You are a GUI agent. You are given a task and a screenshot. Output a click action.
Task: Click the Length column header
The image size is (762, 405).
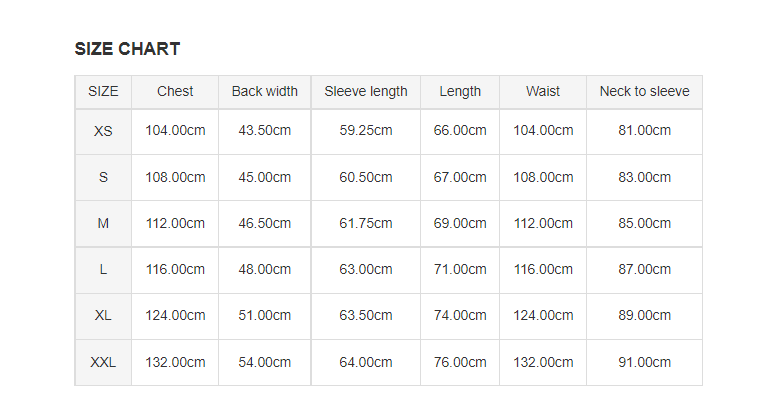(x=460, y=91)
